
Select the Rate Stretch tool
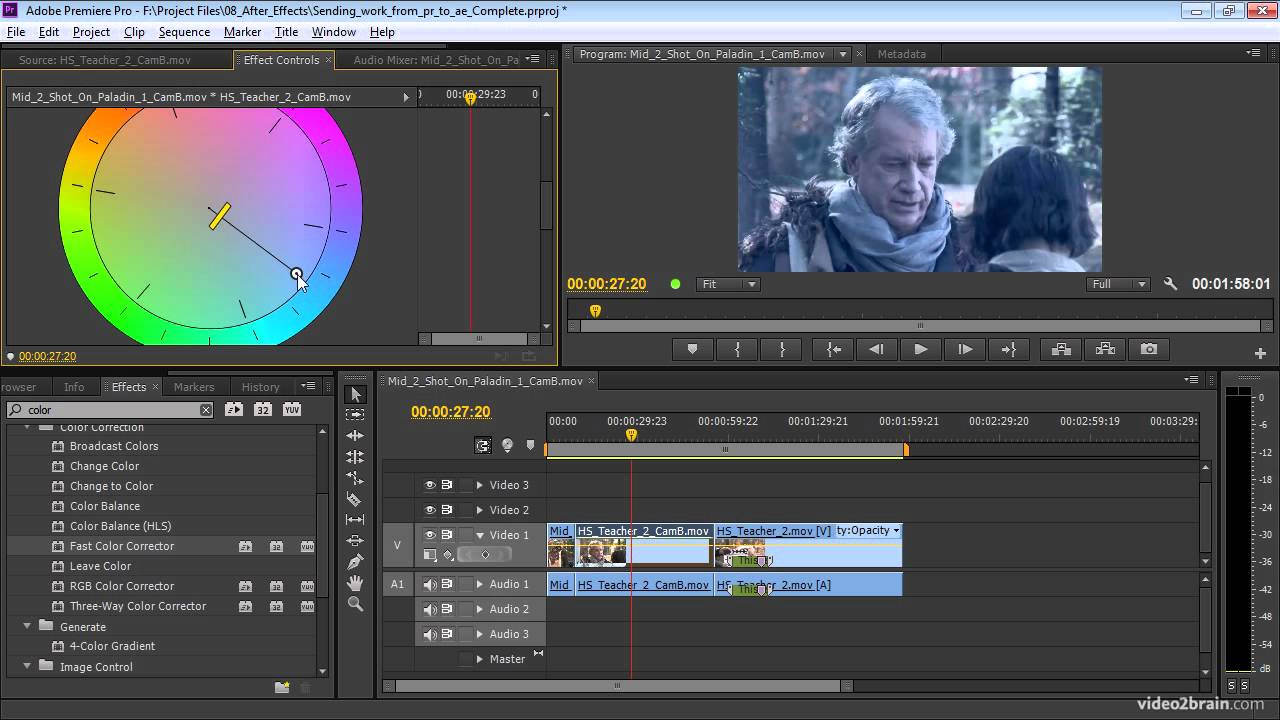[x=355, y=478]
